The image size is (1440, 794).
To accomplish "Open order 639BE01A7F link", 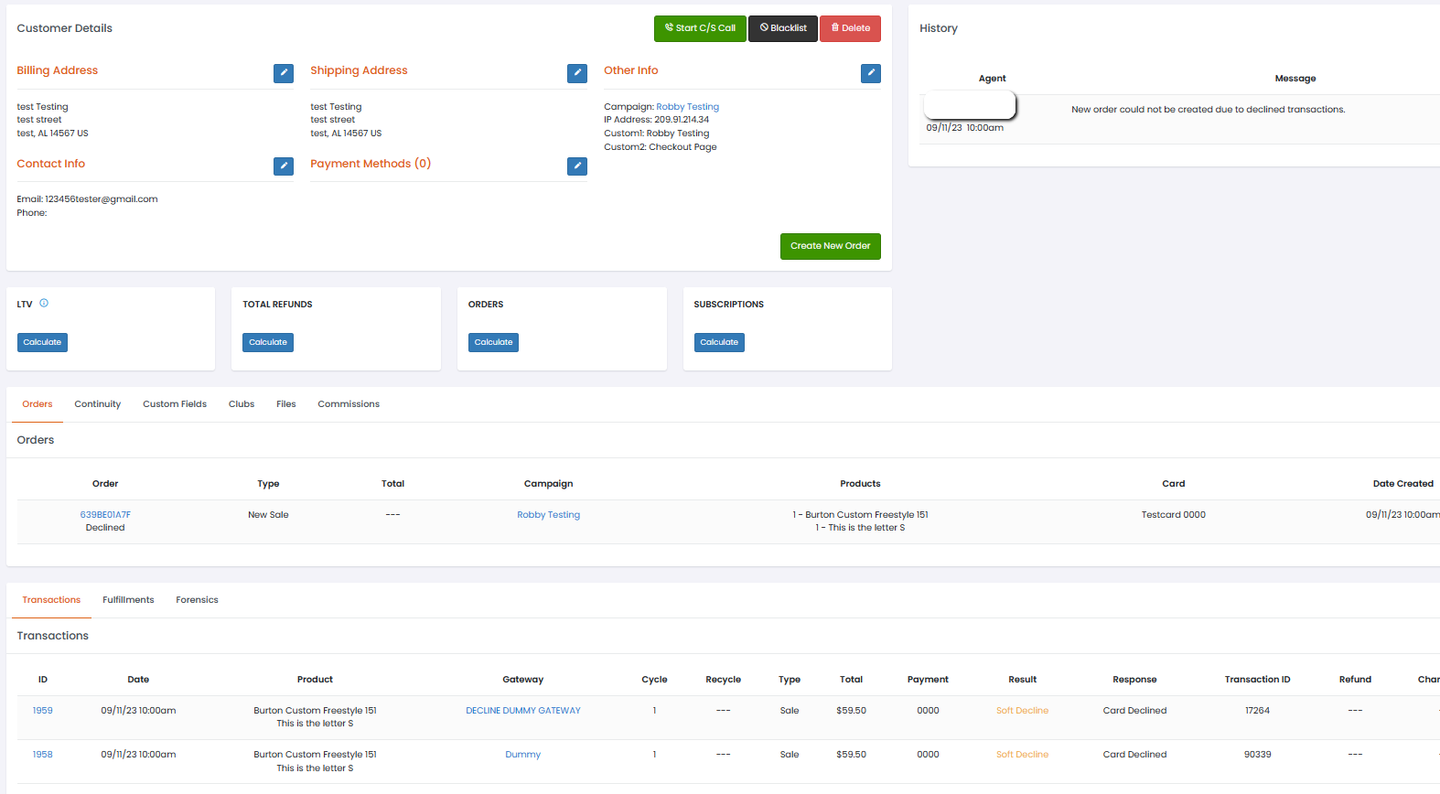I will [x=105, y=515].
